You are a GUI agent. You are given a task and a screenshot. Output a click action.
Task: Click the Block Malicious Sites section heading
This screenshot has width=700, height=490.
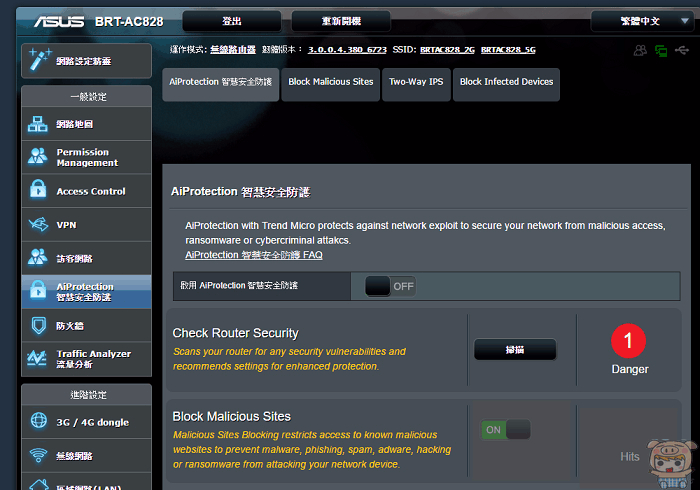[231, 416]
